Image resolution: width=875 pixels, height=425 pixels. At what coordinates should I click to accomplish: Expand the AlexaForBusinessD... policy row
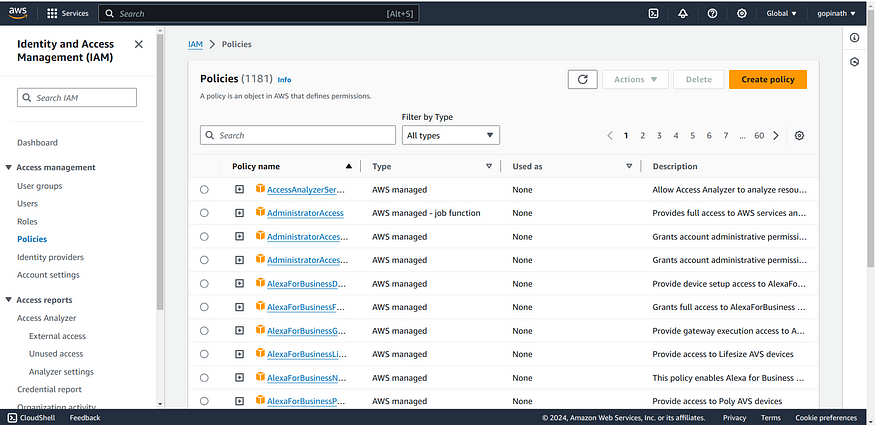(239, 283)
